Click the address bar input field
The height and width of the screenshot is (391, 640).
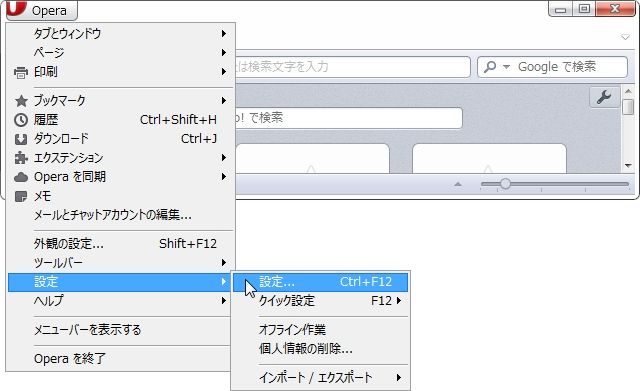[x=353, y=67]
